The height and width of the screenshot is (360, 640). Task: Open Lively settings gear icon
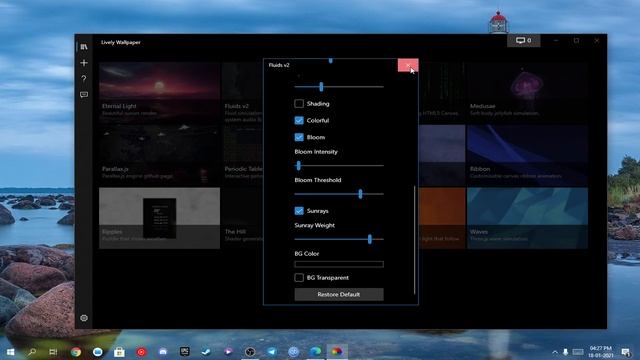coord(84,318)
